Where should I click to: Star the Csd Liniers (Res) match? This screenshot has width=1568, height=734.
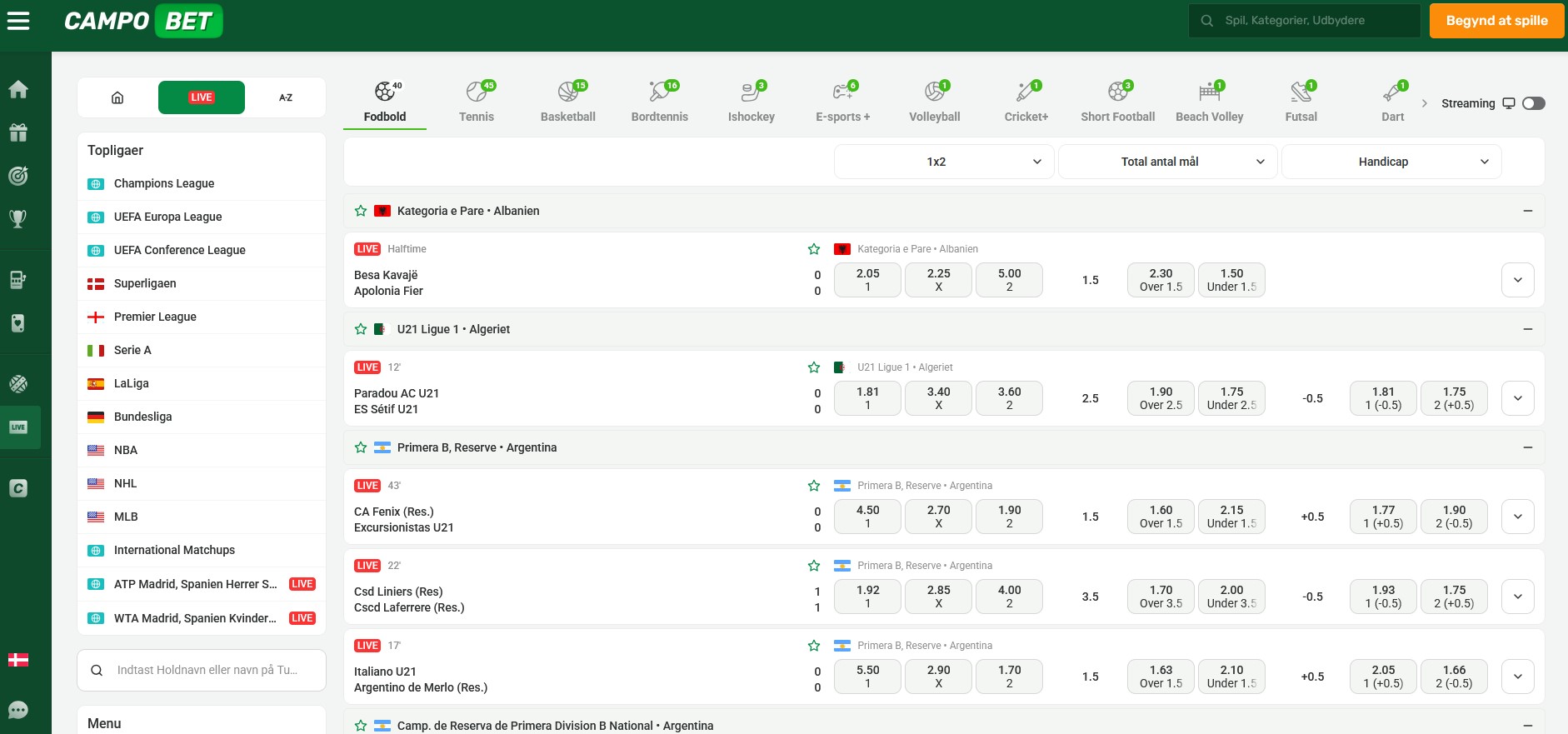click(814, 566)
